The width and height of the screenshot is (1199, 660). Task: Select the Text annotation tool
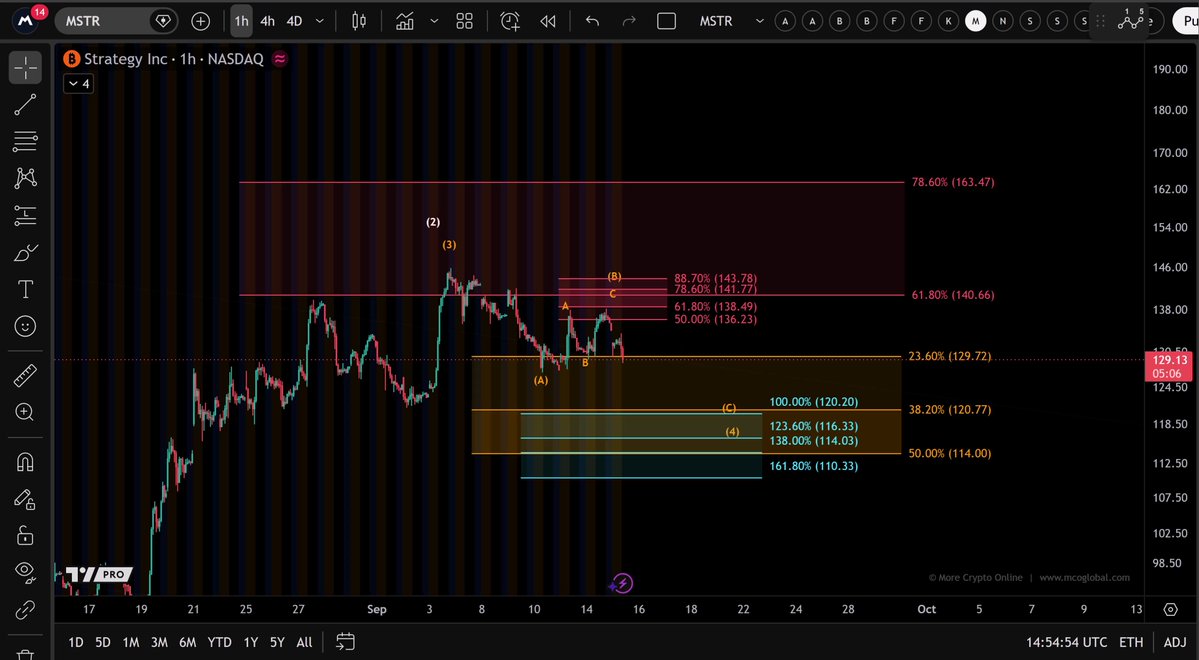pyautogui.click(x=25, y=289)
